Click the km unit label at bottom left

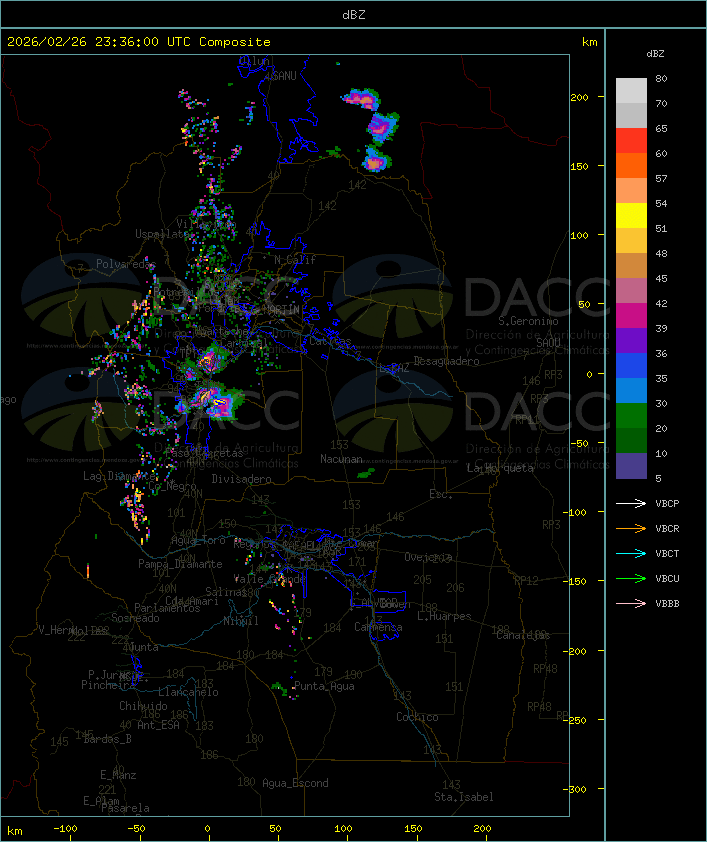[x=14, y=831]
